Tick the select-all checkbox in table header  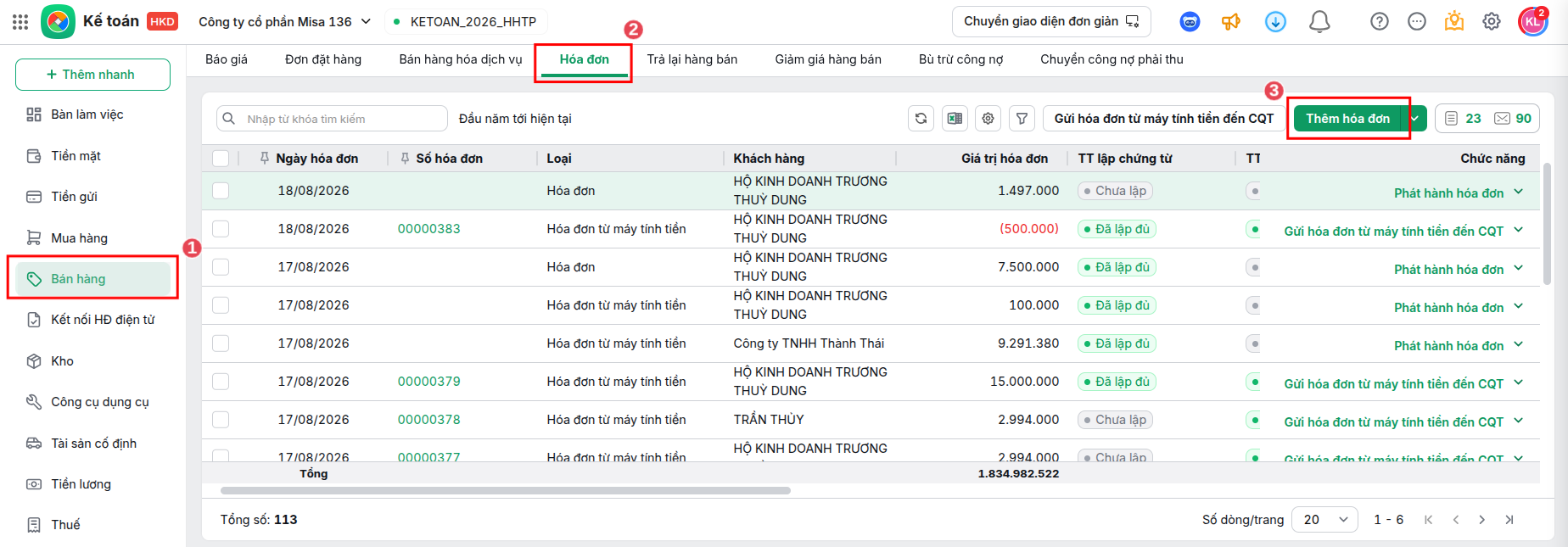221,158
